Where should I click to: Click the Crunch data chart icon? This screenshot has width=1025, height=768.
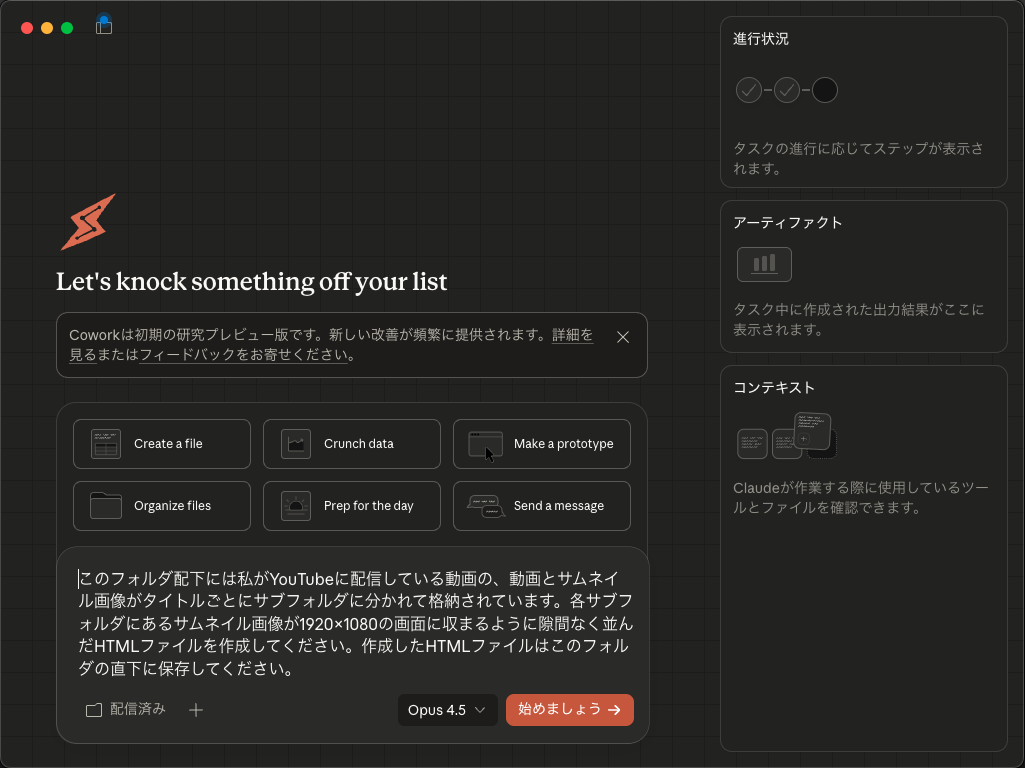click(x=296, y=444)
